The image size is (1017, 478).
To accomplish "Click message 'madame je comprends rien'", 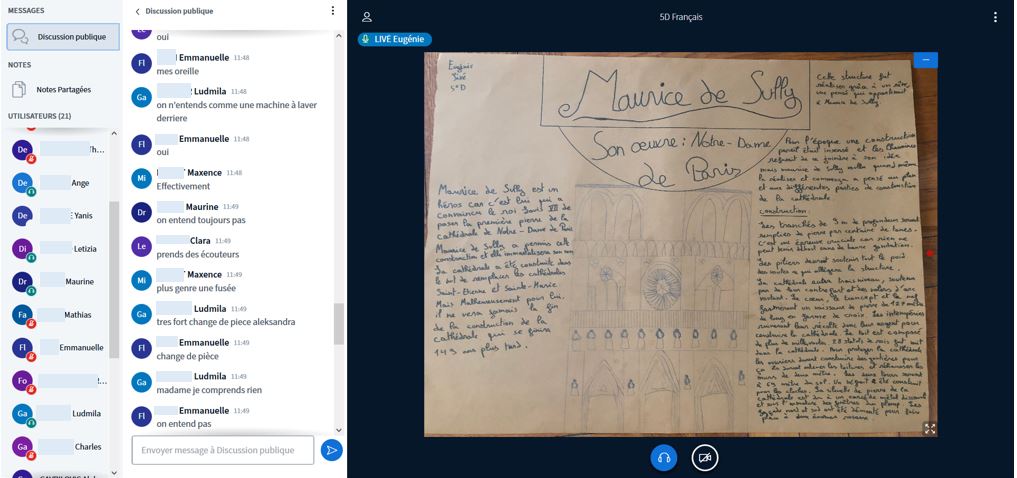I will (209, 390).
